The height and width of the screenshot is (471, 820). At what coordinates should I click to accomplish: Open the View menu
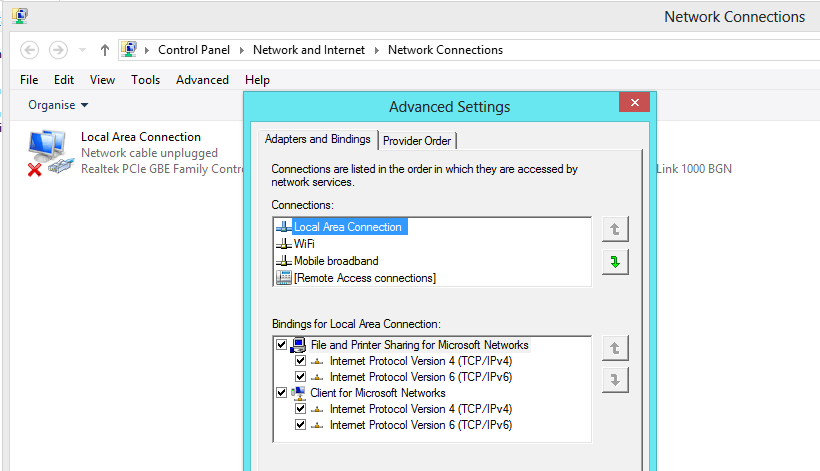pyautogui.click(x=102, y=79)
